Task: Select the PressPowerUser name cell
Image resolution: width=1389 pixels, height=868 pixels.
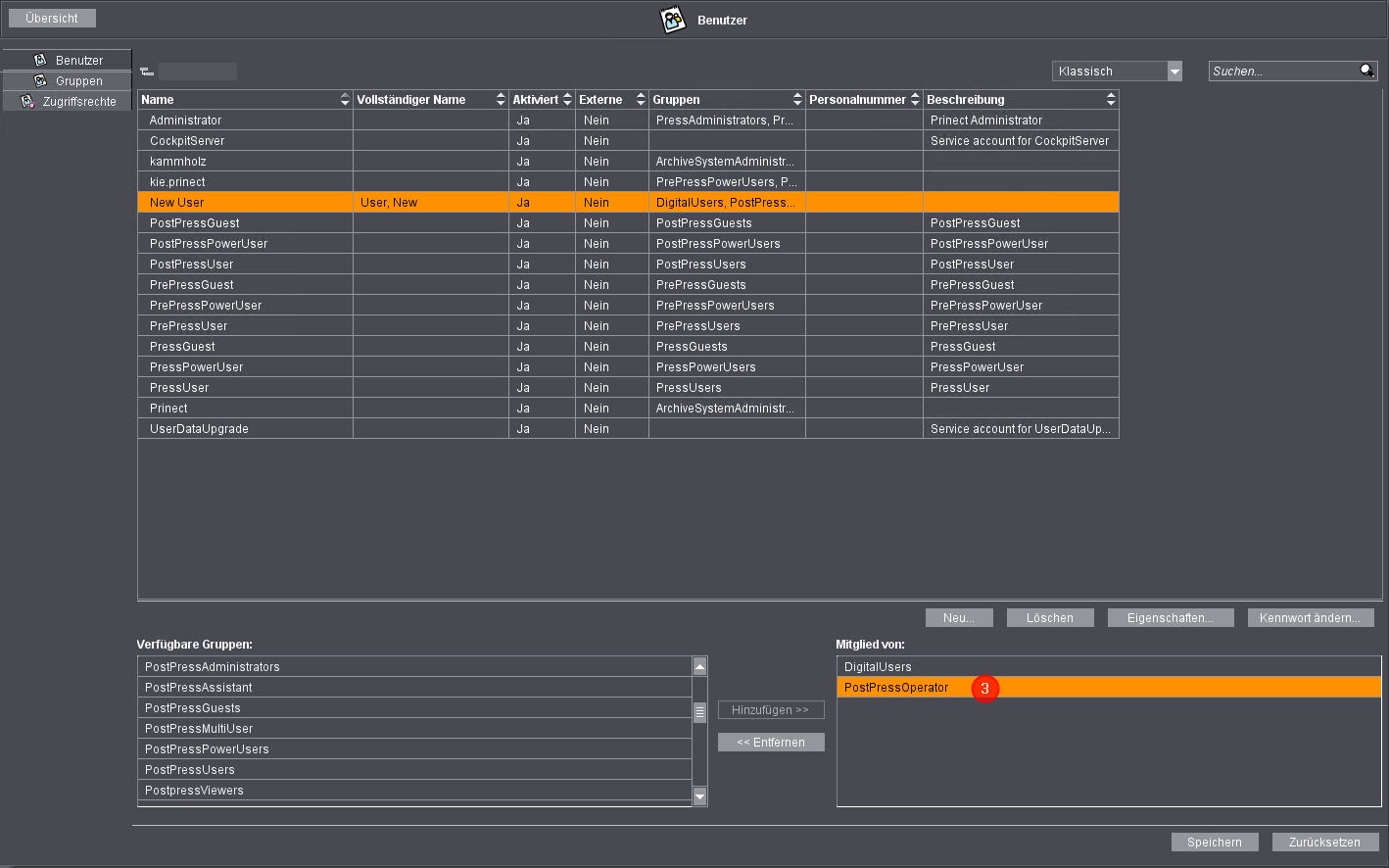Action: [245, 366]
